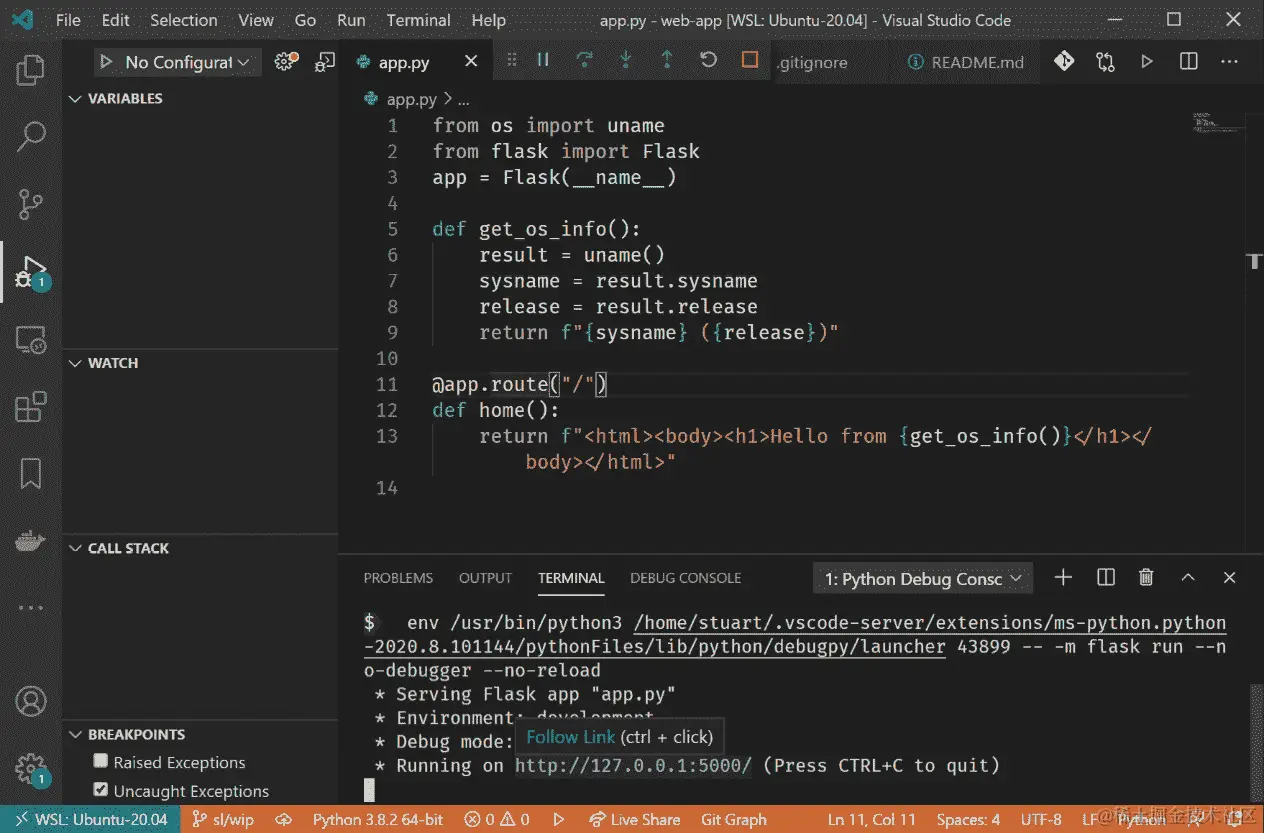Open Docker view in activity bar
This screenshot has width=1264, height=833.
point(31,541)
